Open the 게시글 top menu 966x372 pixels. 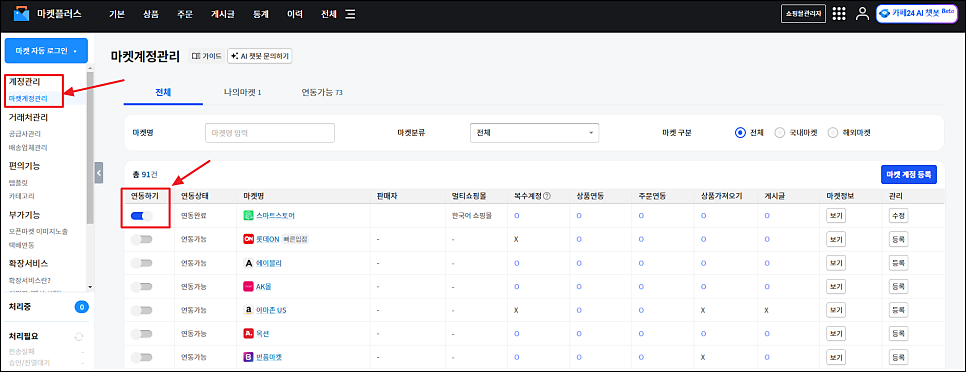tap(222, 14)
